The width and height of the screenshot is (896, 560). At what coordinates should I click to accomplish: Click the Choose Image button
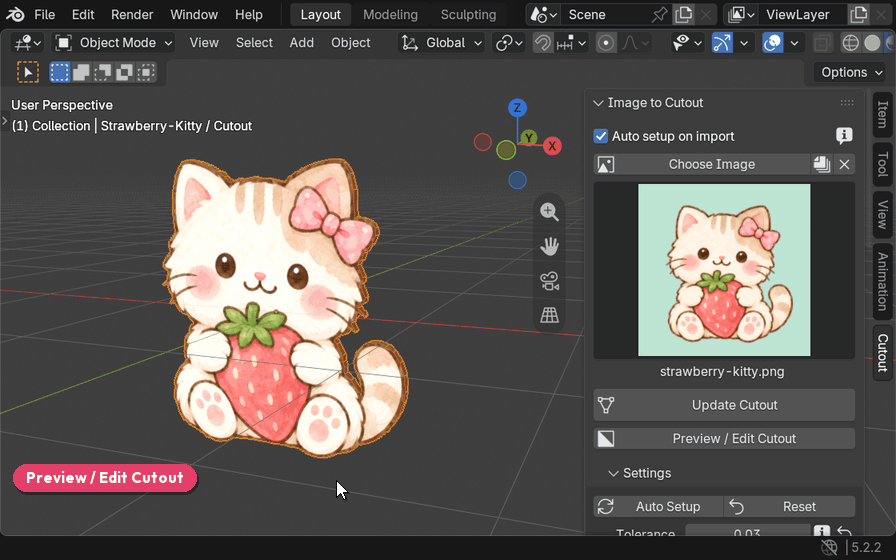702,165
